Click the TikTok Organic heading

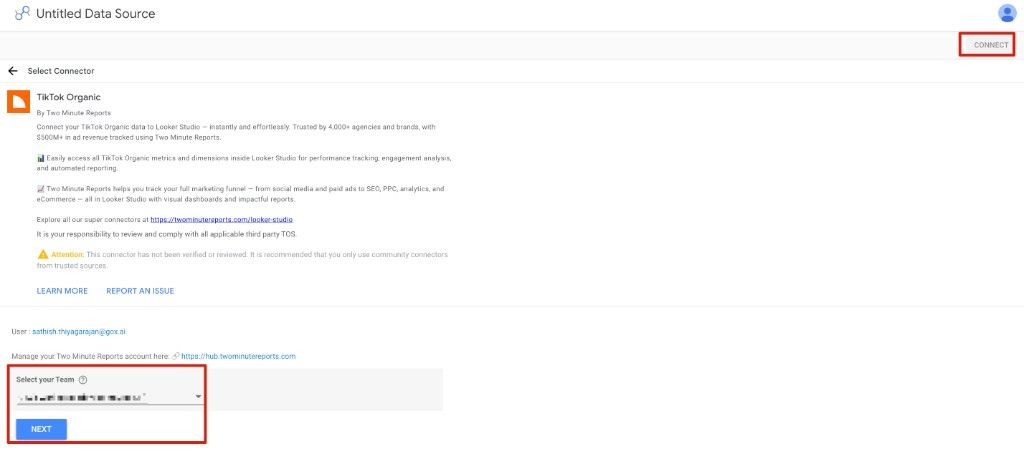click(x=69, y=97)
